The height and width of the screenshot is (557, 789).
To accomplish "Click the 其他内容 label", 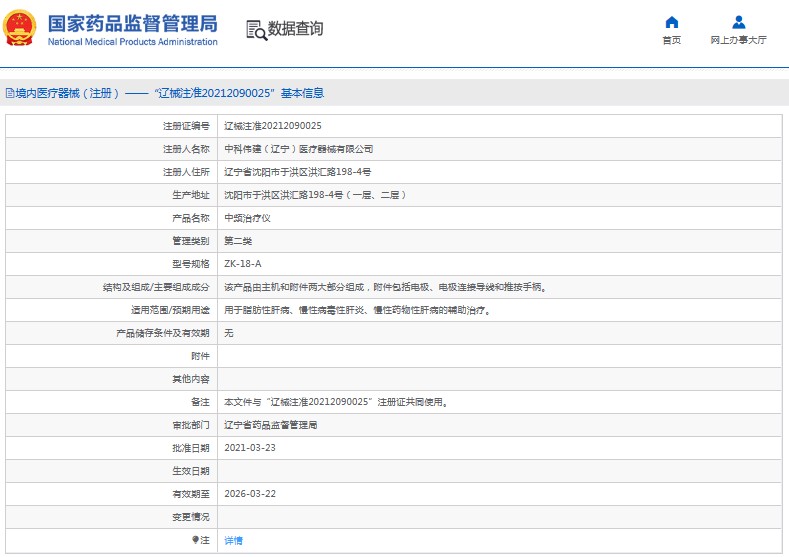I will coord(191,379).
